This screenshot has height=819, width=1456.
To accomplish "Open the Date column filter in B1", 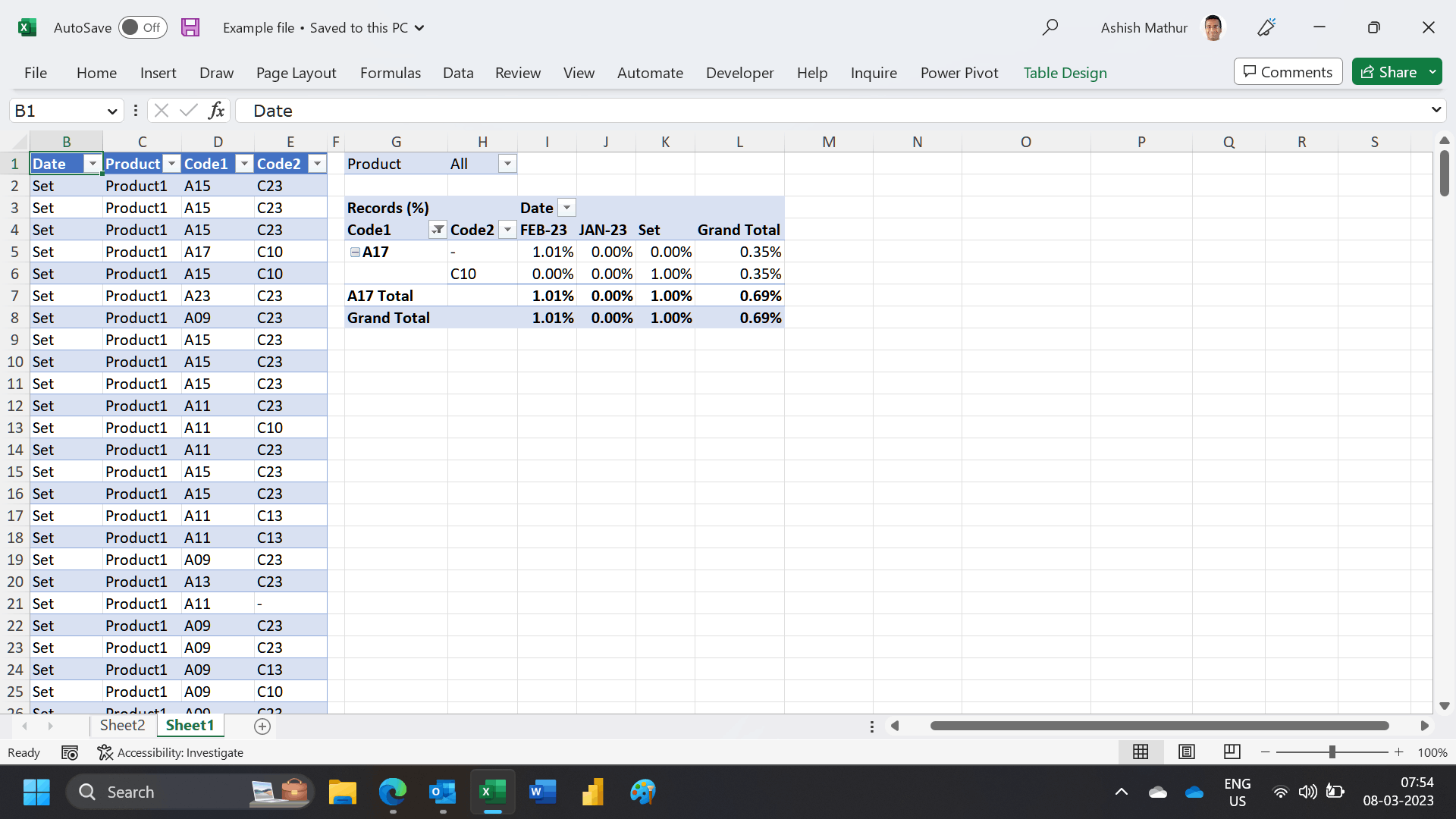I will tap(93, 164).
